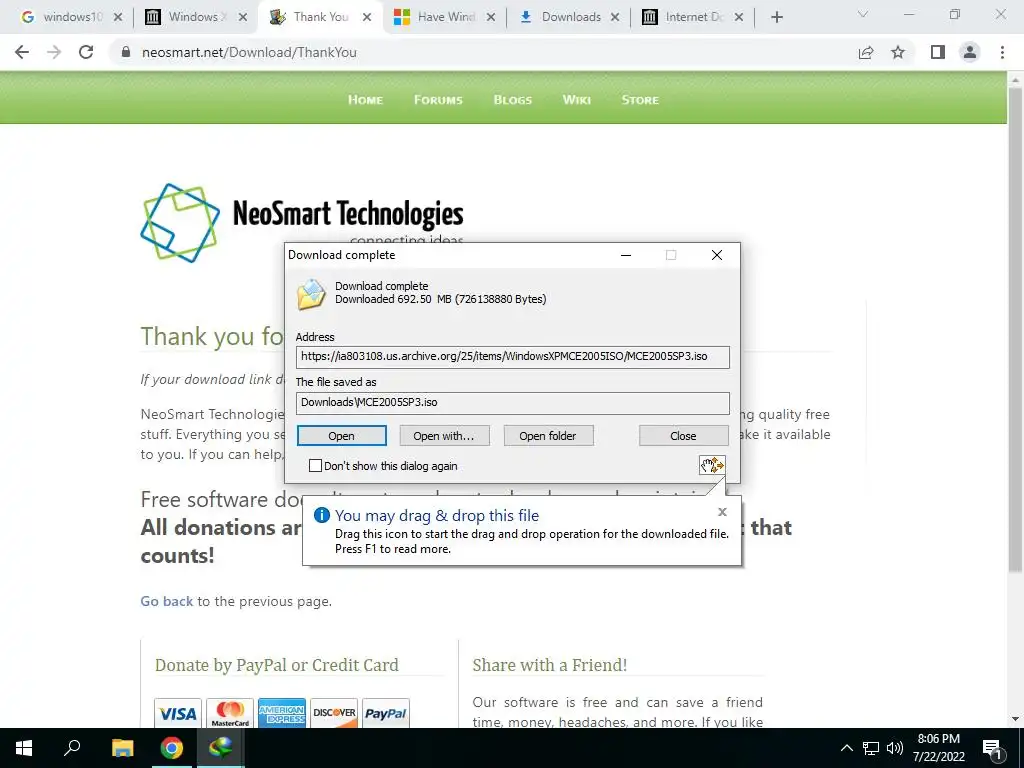Screen dimensions: 1024x768
Task: Click the NeoSmart Technologies logo
Action: pos(302,222)
